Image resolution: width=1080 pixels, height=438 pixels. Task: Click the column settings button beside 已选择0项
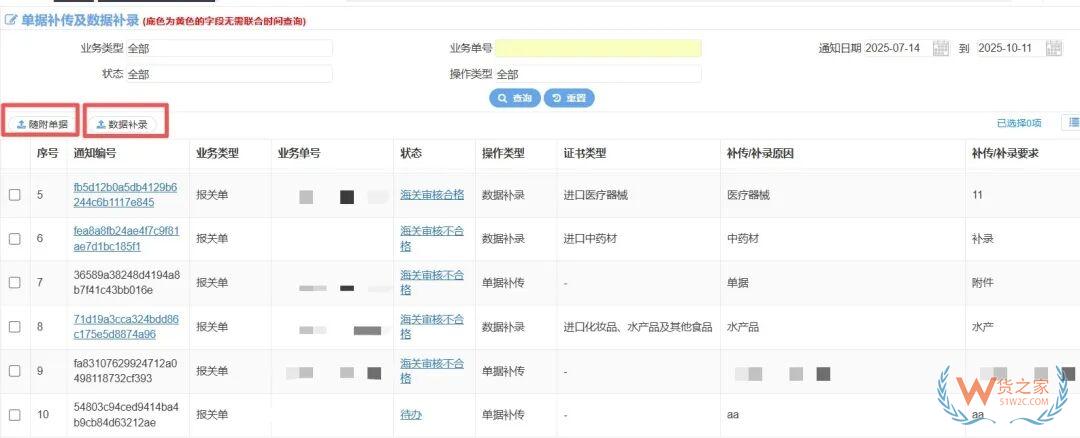point(1072,123)
